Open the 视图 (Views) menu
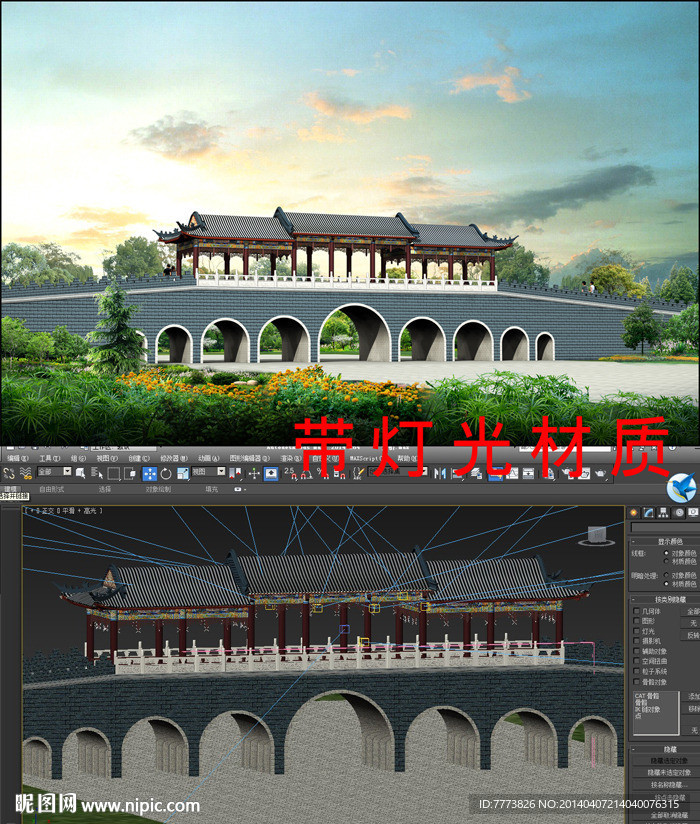This screenshot has height=824, width=700. (x=107, y=458)
